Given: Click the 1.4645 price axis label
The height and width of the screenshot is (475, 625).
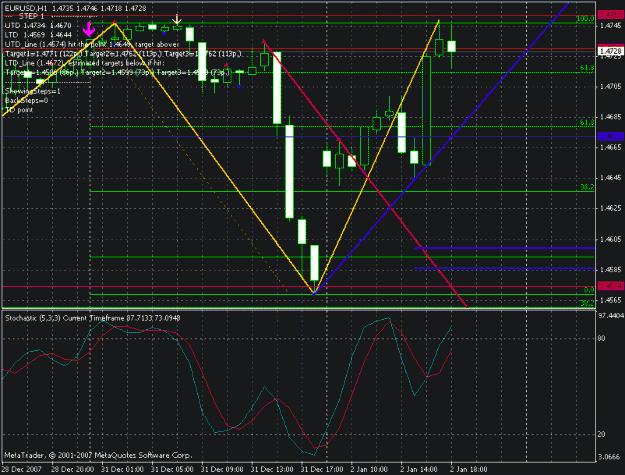Looking at the screenshot, I should click(610, 178).
